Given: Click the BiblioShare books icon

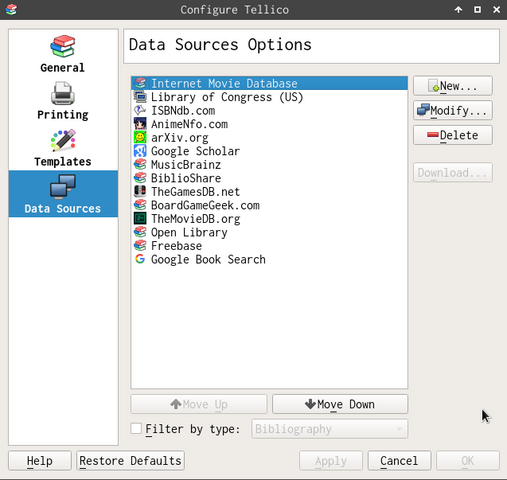Looking at the screenshot, I should tap(140, 178).
